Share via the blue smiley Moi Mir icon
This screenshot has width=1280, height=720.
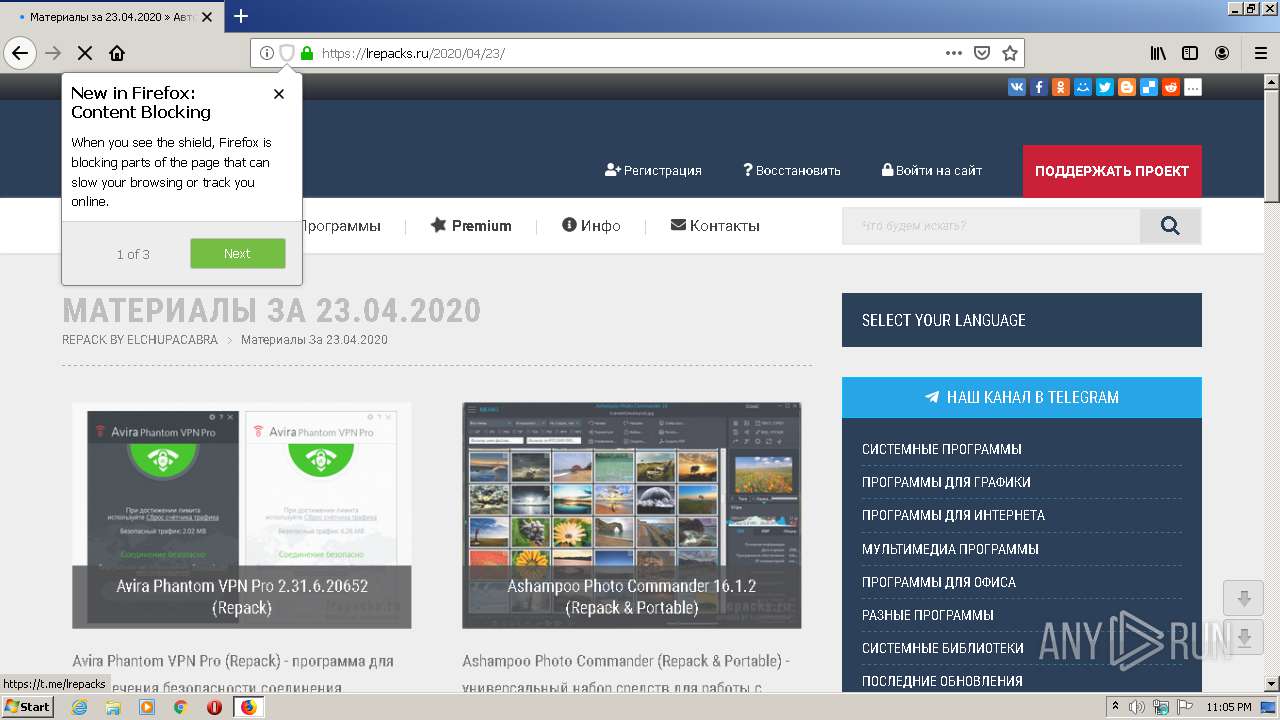tap(1083, 87)
